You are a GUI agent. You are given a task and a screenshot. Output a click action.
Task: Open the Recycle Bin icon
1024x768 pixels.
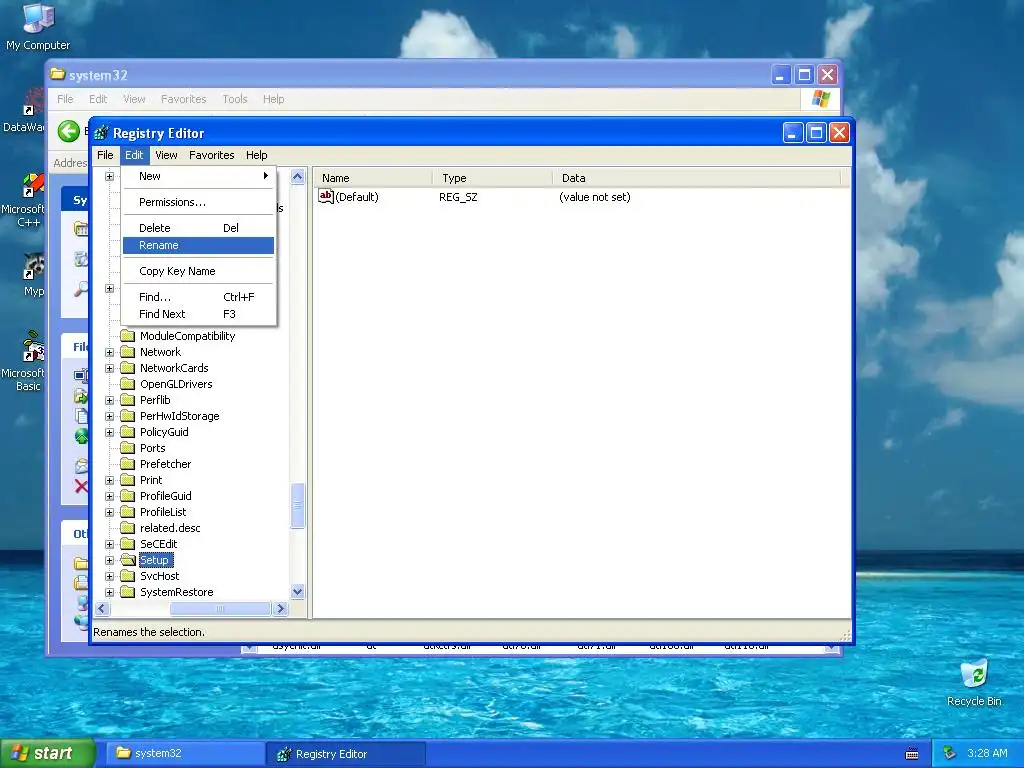(974, 683)
